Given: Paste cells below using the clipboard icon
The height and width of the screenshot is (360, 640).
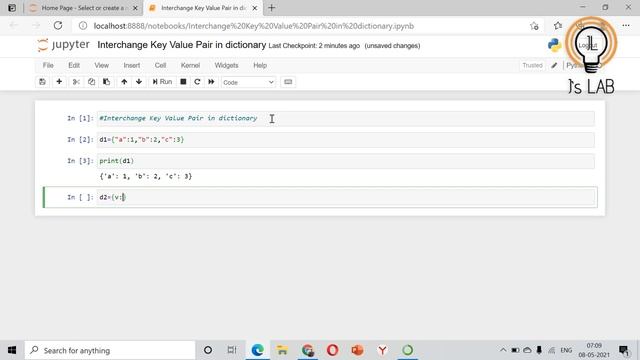Looking at the screenshot, I should point(107,82).
